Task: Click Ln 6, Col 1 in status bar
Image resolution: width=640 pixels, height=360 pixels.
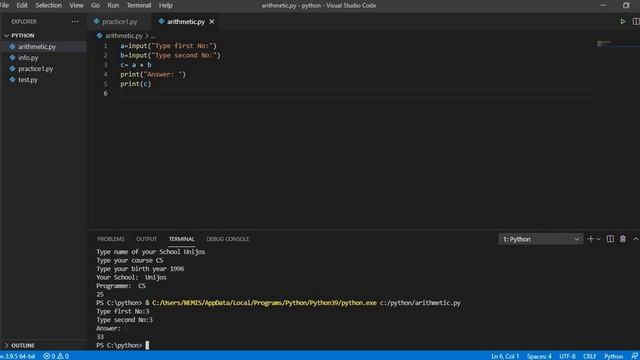Action: coord(505,356)
